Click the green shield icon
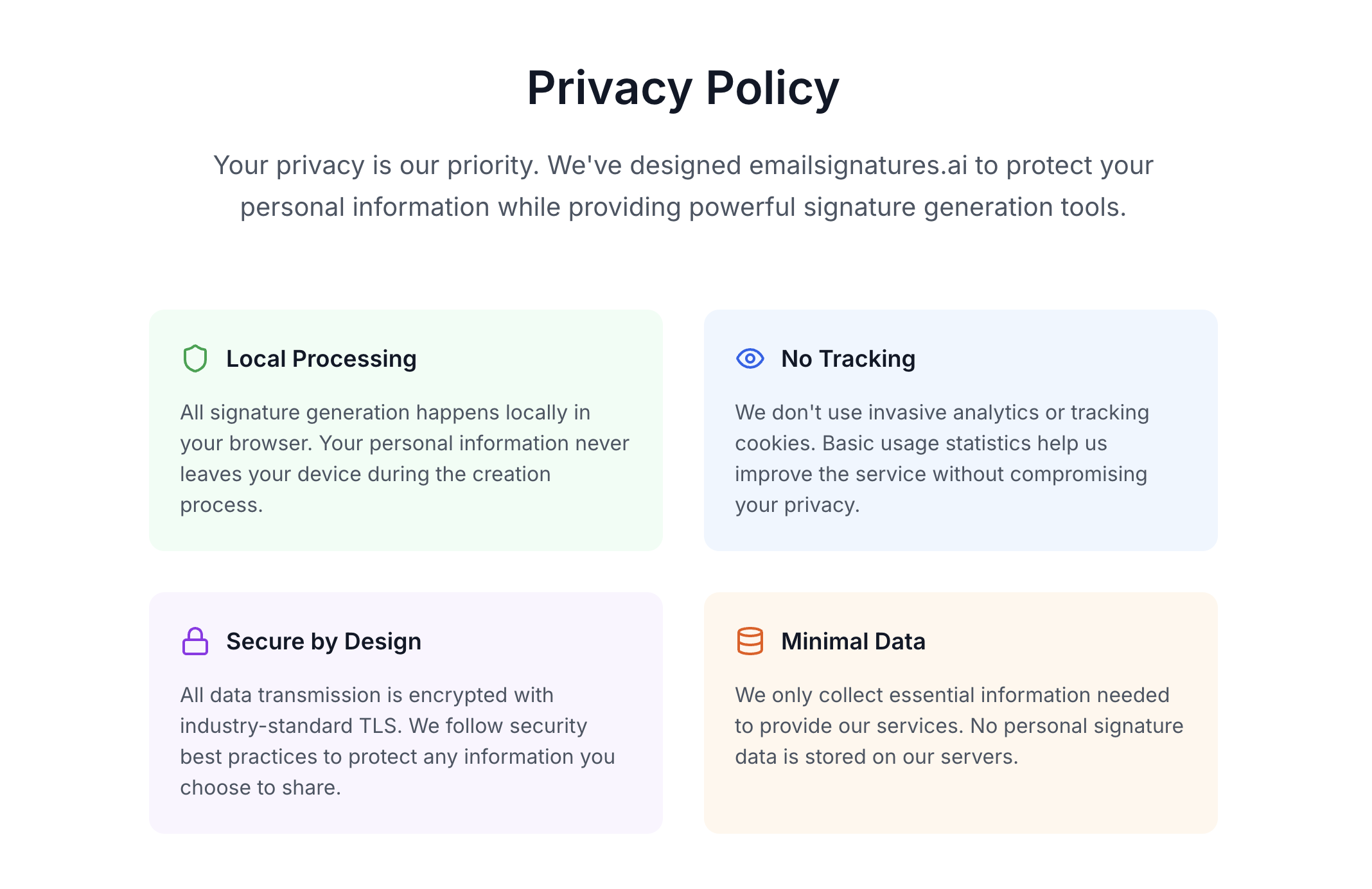This screenshot has width=1372, height=889. (195, 358)
